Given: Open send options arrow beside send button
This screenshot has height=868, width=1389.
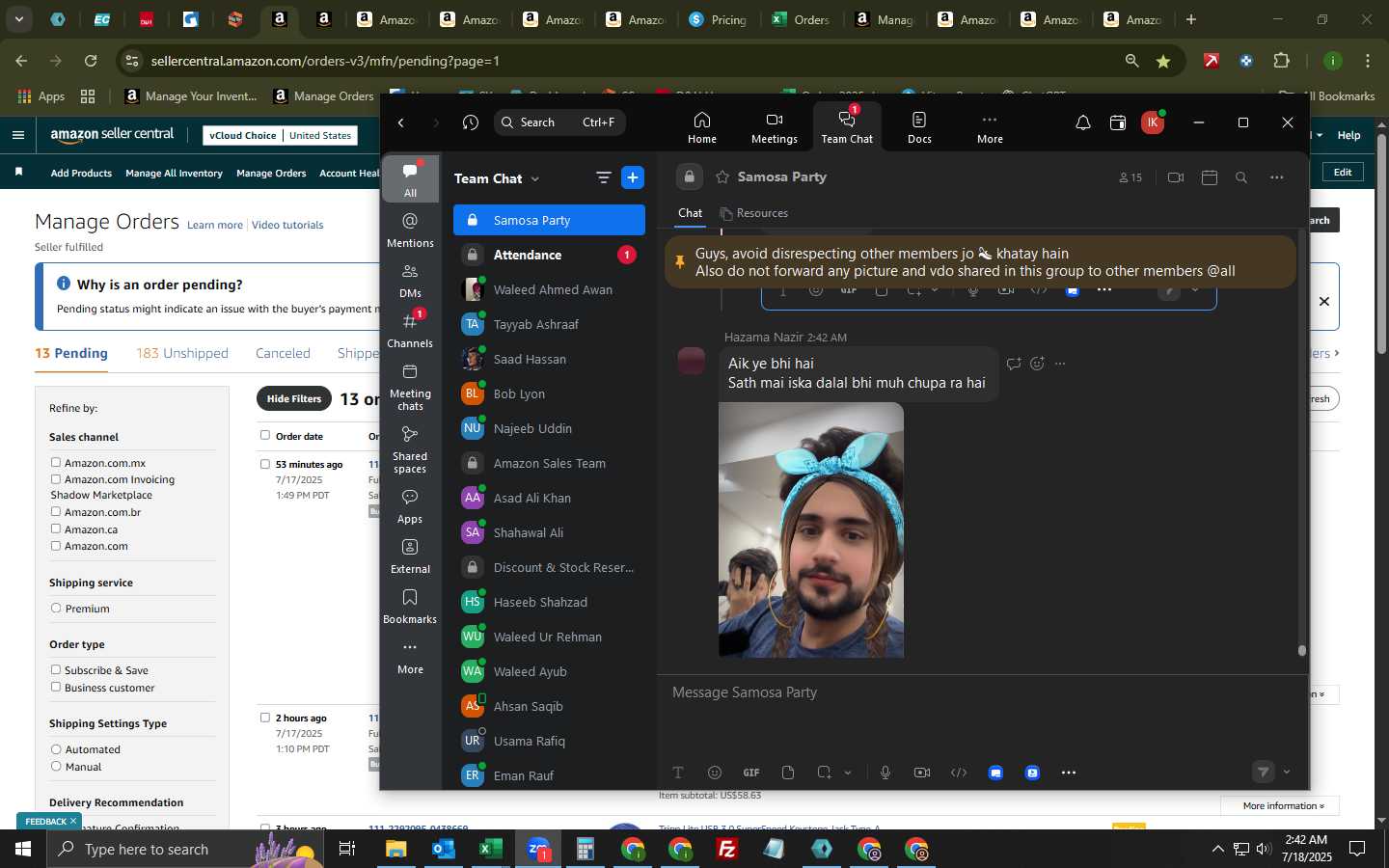Looking at the screenshot, I should 1287,772.
